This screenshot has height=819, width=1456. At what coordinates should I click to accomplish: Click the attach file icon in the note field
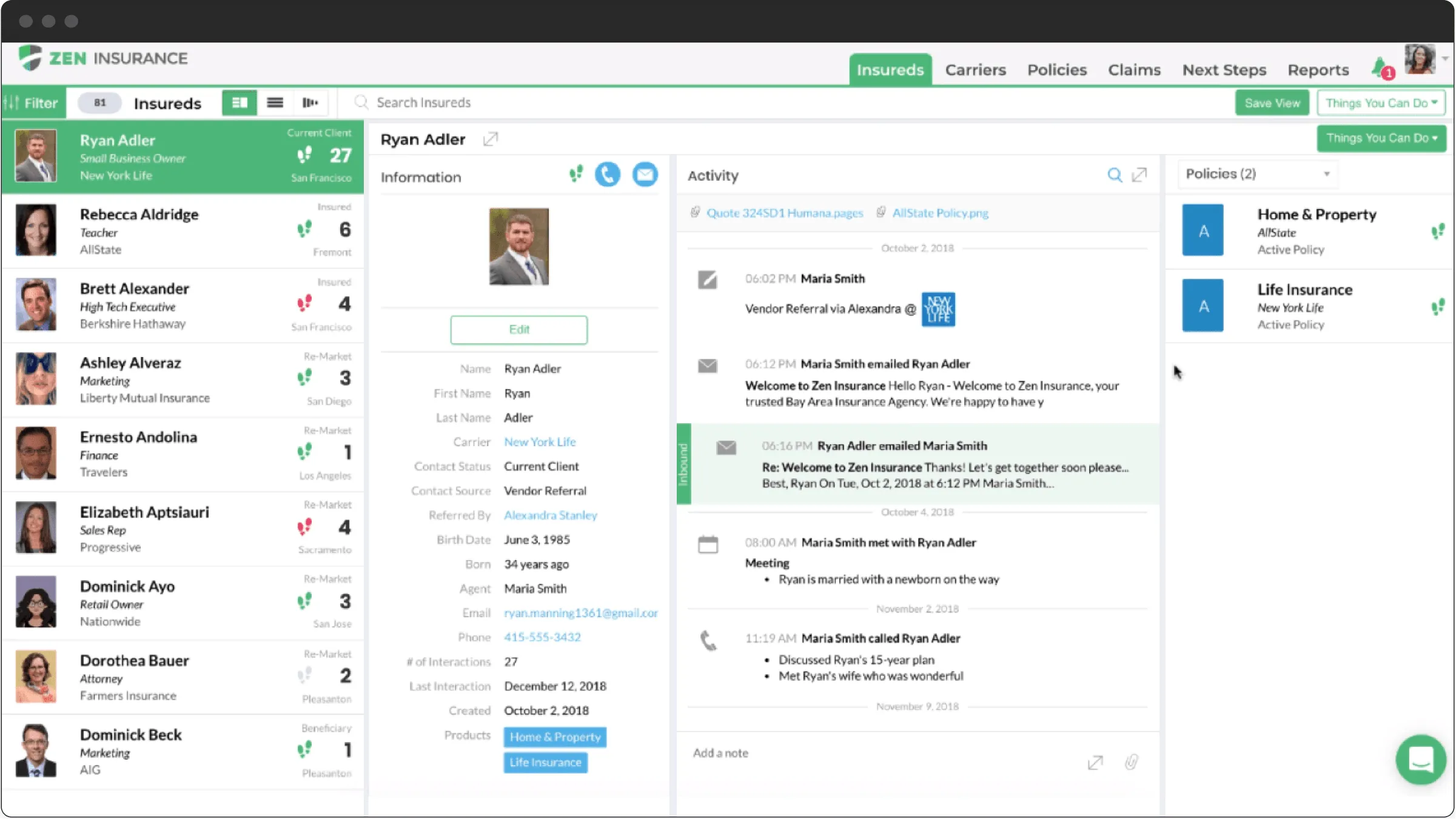coord(1131,761)
